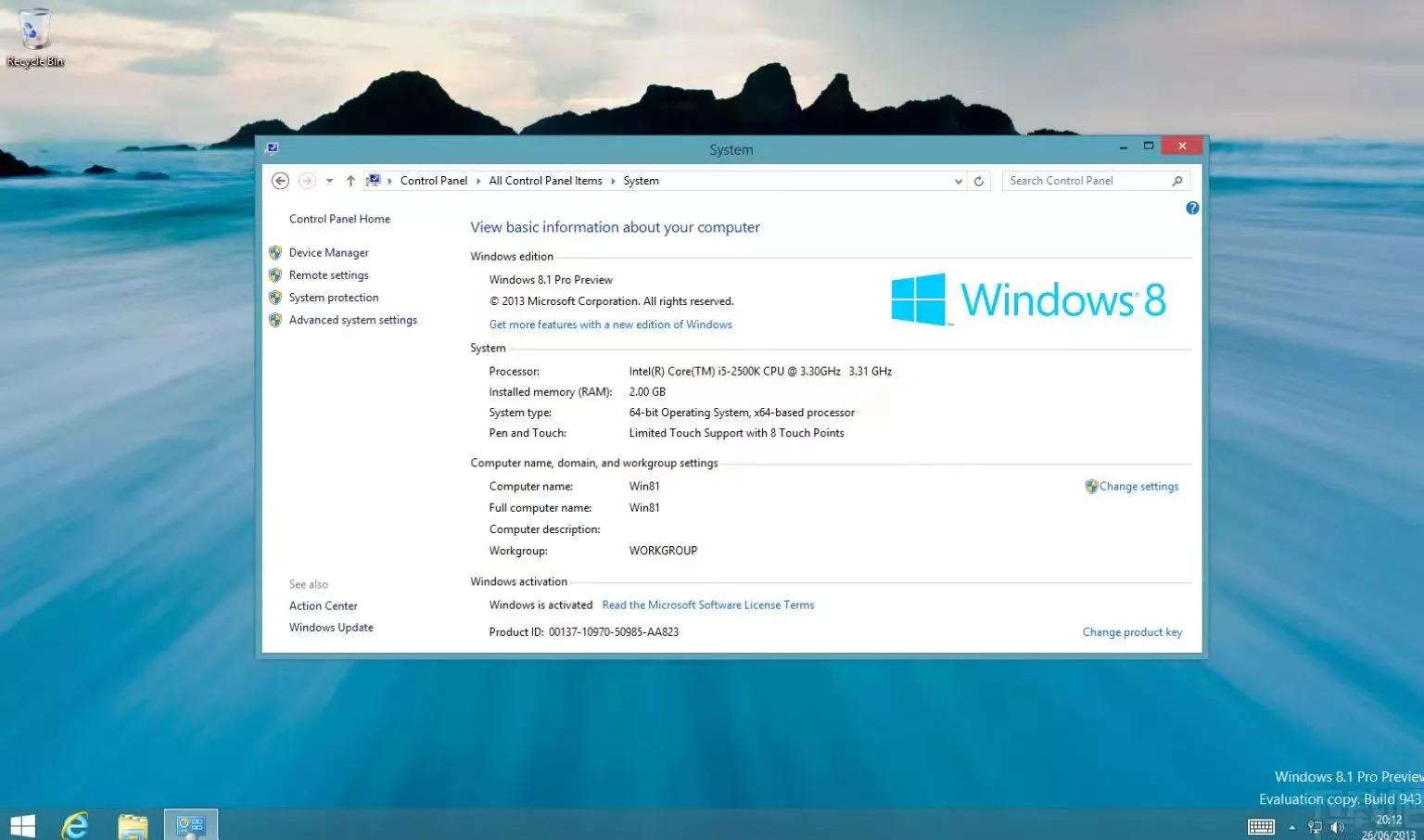The image size is (1424, 840).
Task: Show hidden tray icons arrow
Action: (1292, 827)
